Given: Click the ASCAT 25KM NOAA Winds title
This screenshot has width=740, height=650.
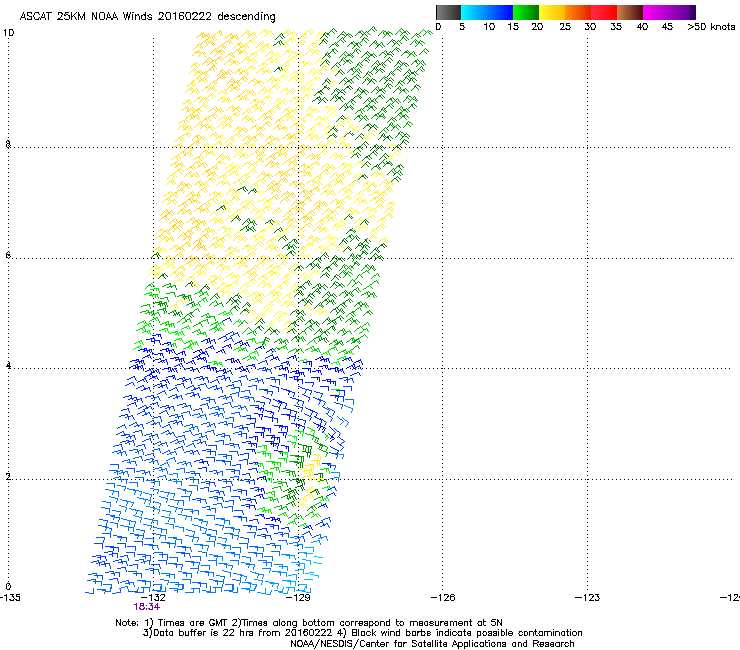Looking at the screenshot, I should pyautogui.click(x=148, y=16).
